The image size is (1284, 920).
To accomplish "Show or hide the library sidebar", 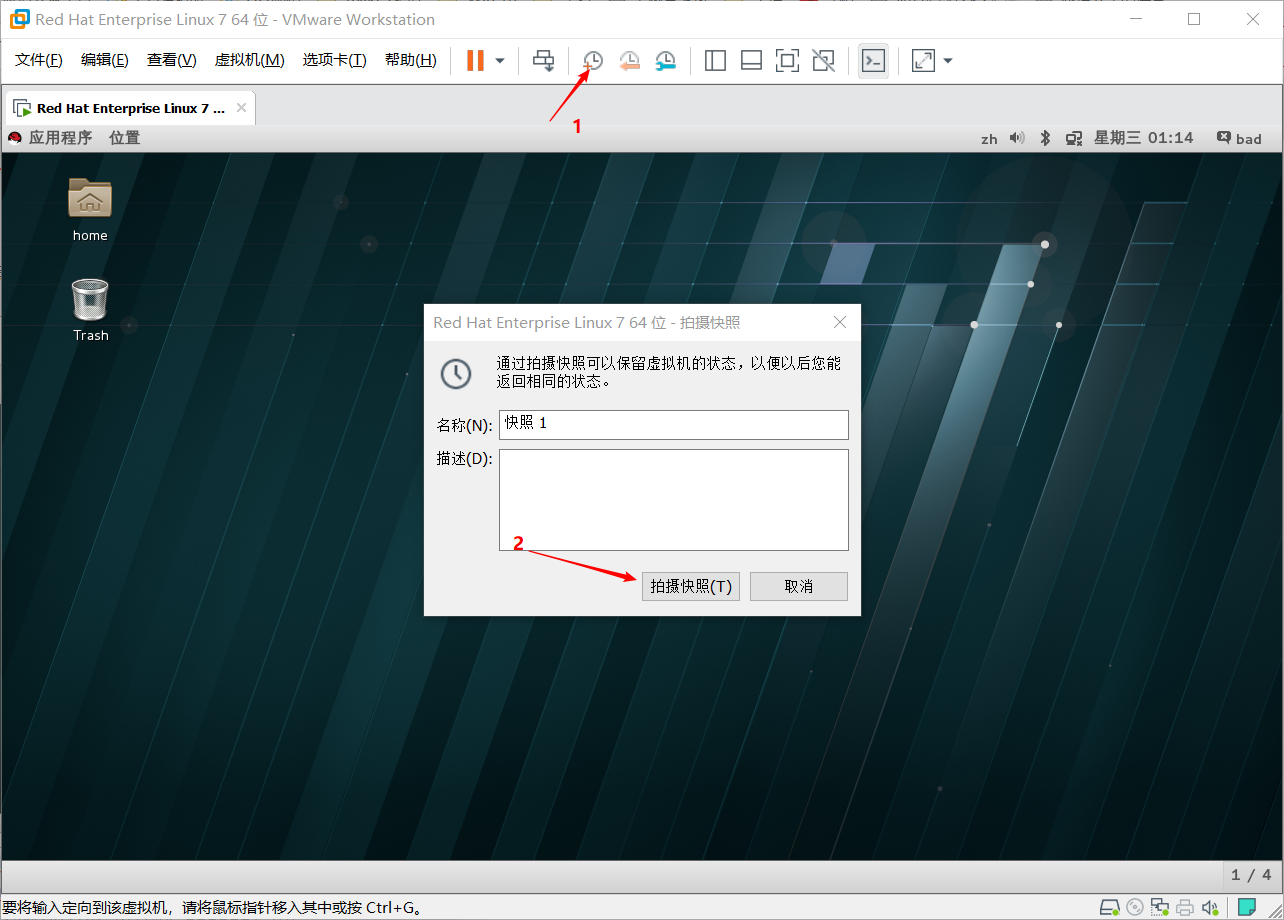I will click(x=715, y=61).
